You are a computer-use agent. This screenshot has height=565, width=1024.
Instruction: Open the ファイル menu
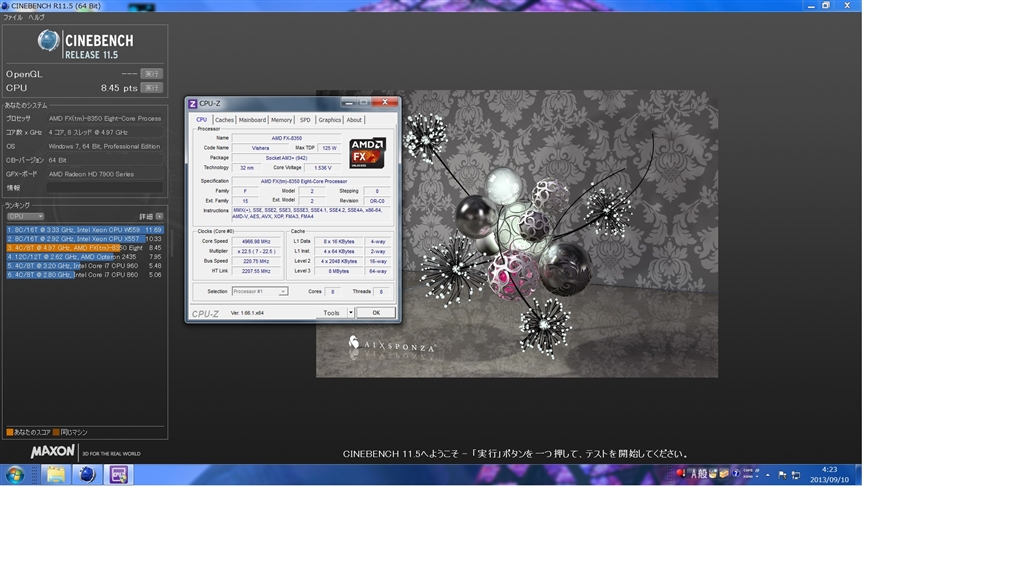pyautogui.click(x=13, y=17)
